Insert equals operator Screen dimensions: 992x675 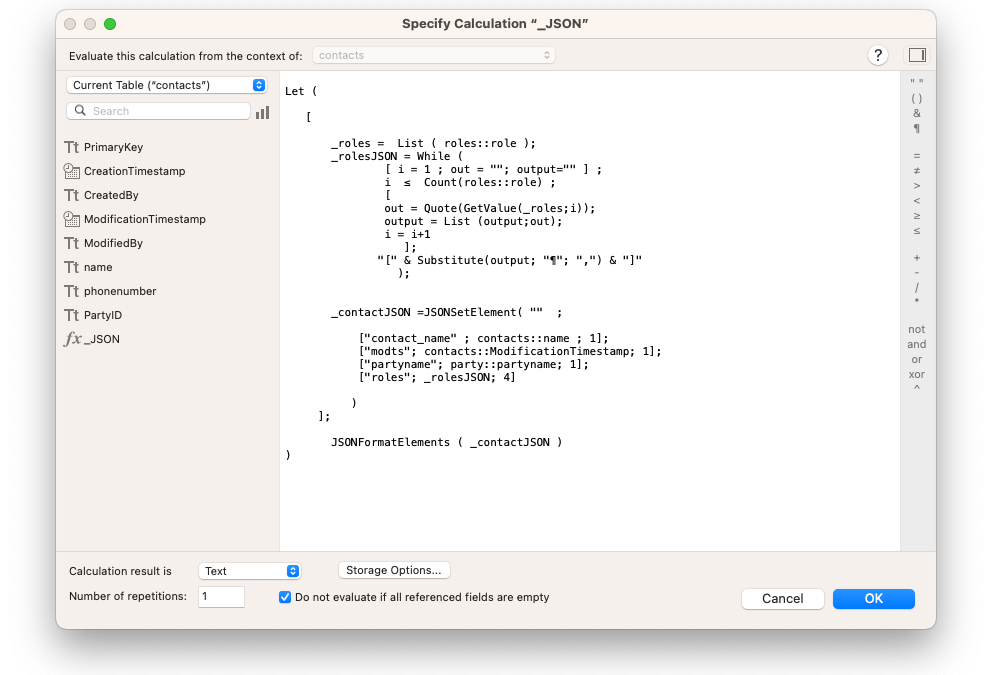917,156
